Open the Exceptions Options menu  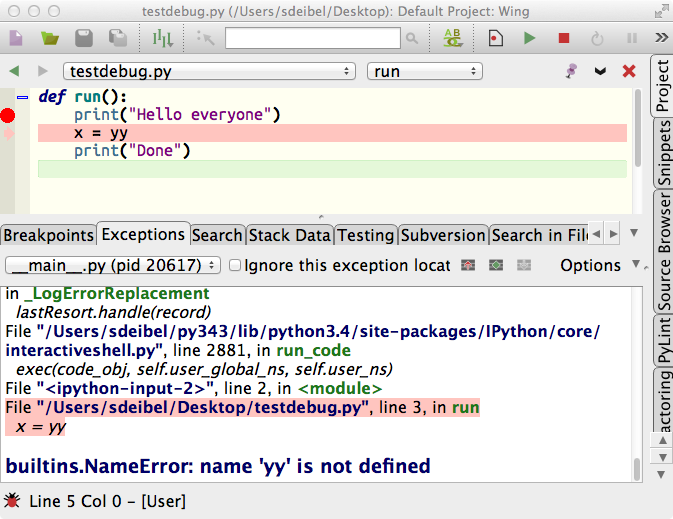click(x=600, y=265)
